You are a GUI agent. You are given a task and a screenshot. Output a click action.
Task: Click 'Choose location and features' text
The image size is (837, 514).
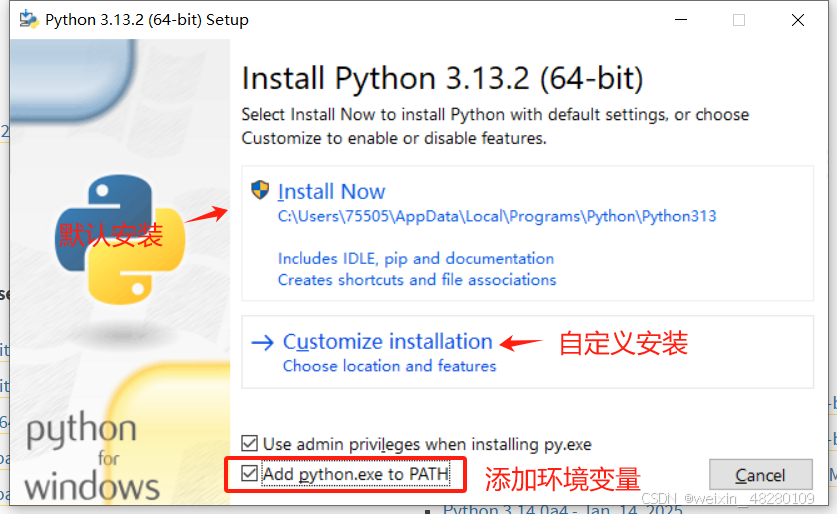coord(389,366)
